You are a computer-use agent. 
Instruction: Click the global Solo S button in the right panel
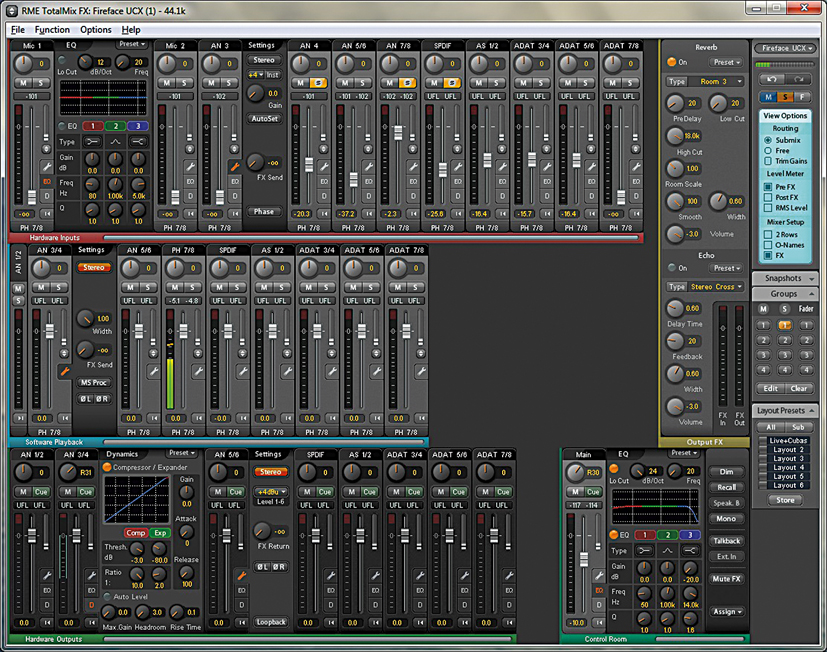point(785,97)
